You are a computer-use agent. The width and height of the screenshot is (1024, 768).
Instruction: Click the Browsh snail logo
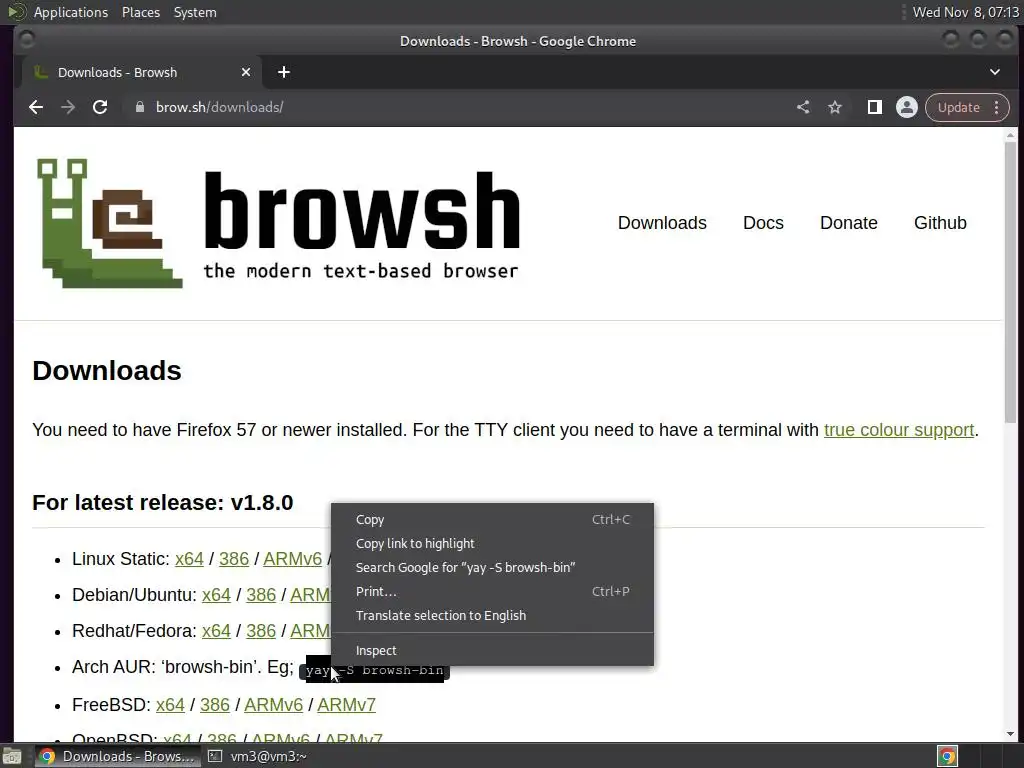click(x=110, y=223)
